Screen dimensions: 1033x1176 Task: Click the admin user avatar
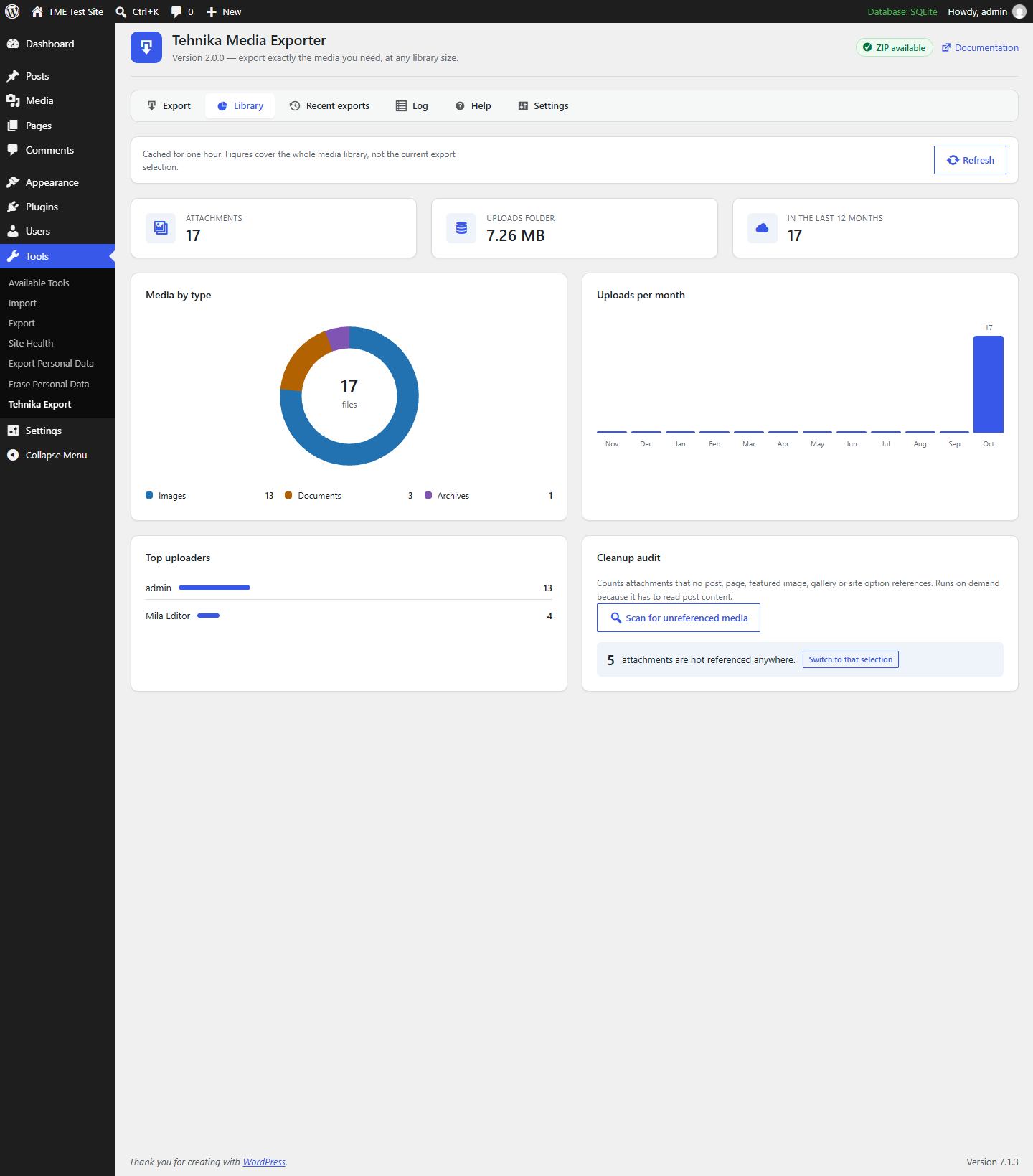[x=1019, y=11]
